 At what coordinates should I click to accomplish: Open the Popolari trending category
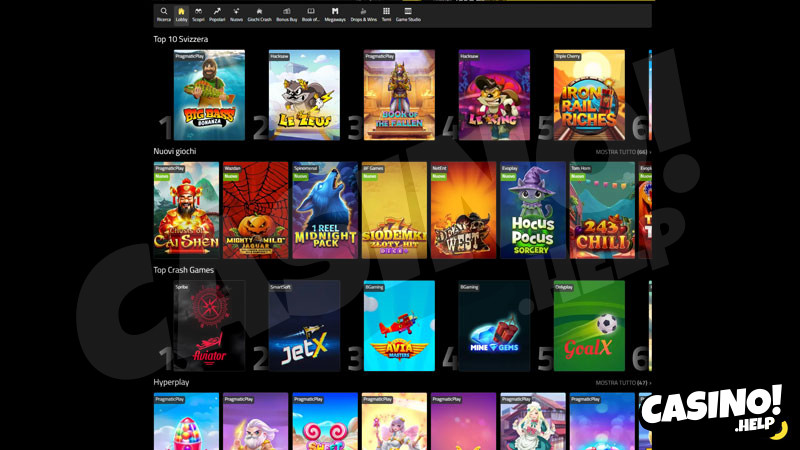[x=217, y=15]
